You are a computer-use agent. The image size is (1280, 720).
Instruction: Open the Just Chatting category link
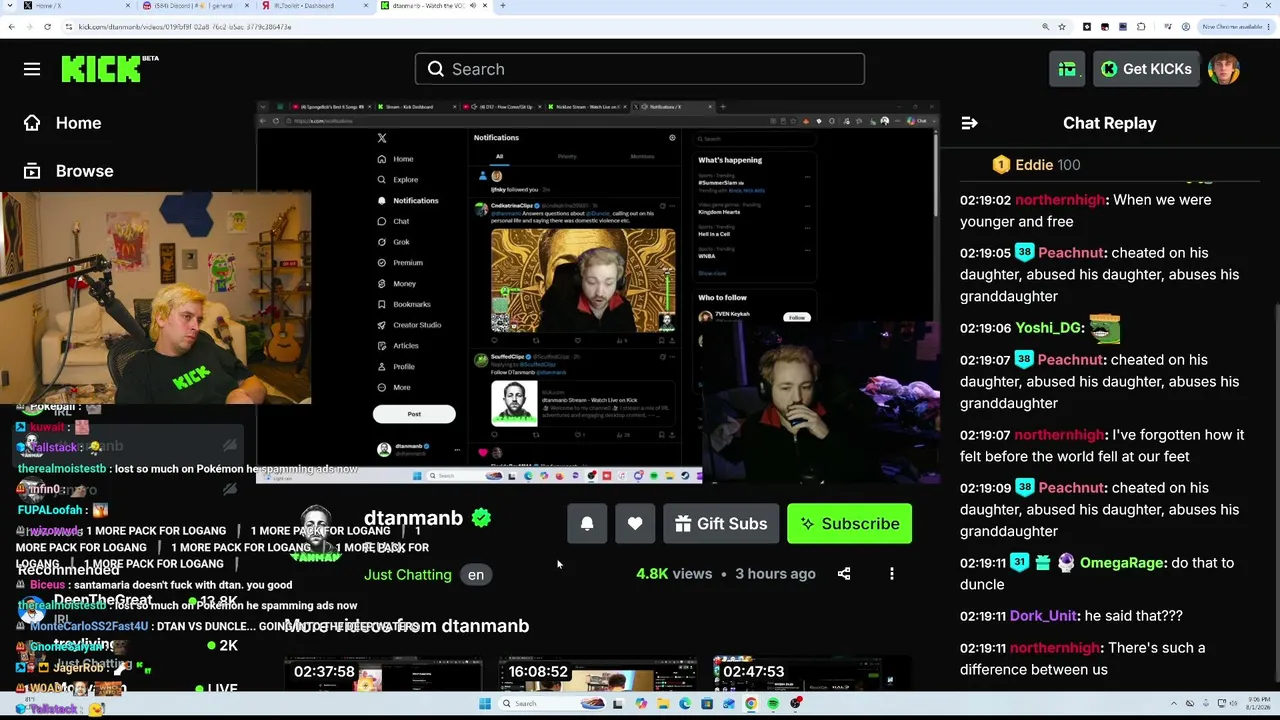408,575
